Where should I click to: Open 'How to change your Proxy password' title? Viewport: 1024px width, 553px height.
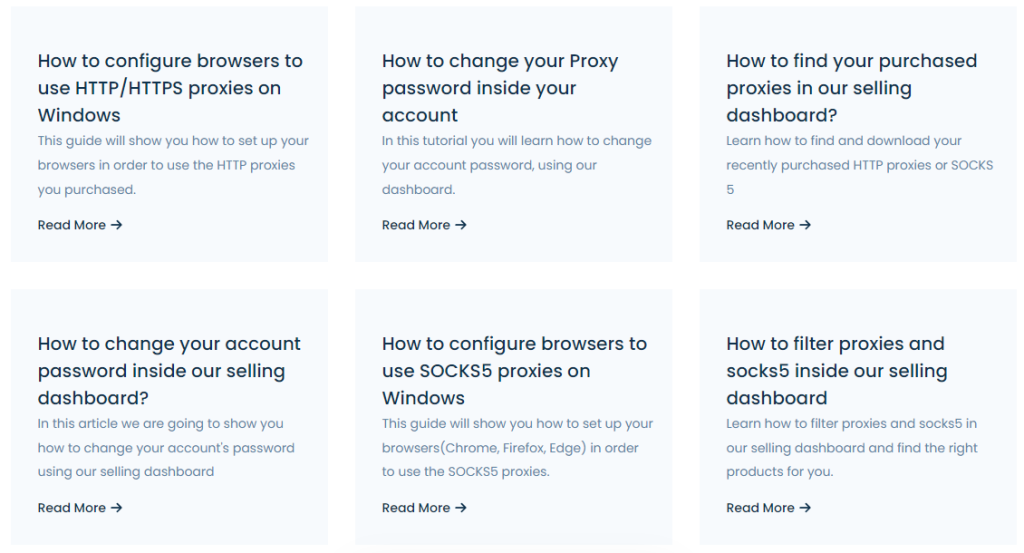(x=500, y=88)
